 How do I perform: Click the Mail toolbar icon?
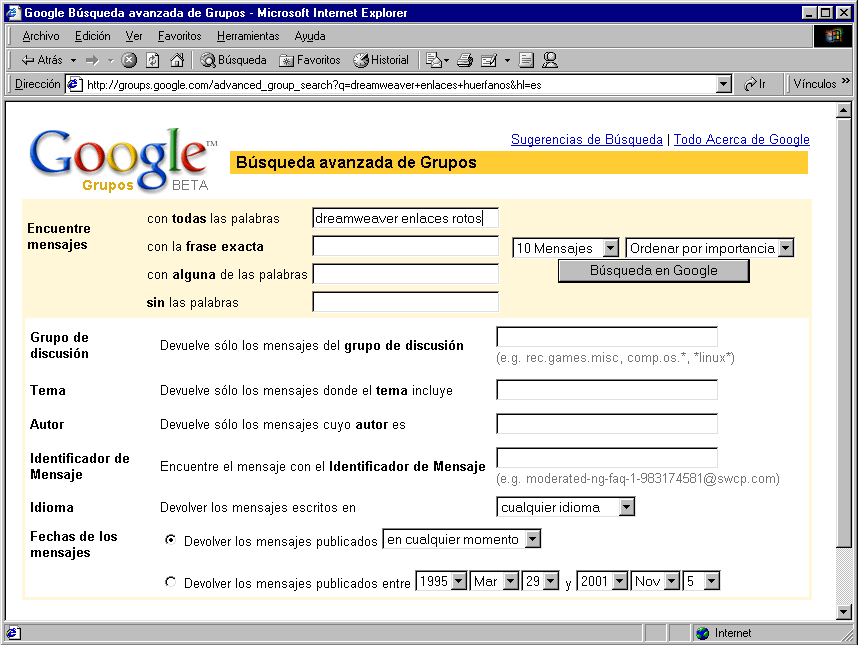coord(434,60)
